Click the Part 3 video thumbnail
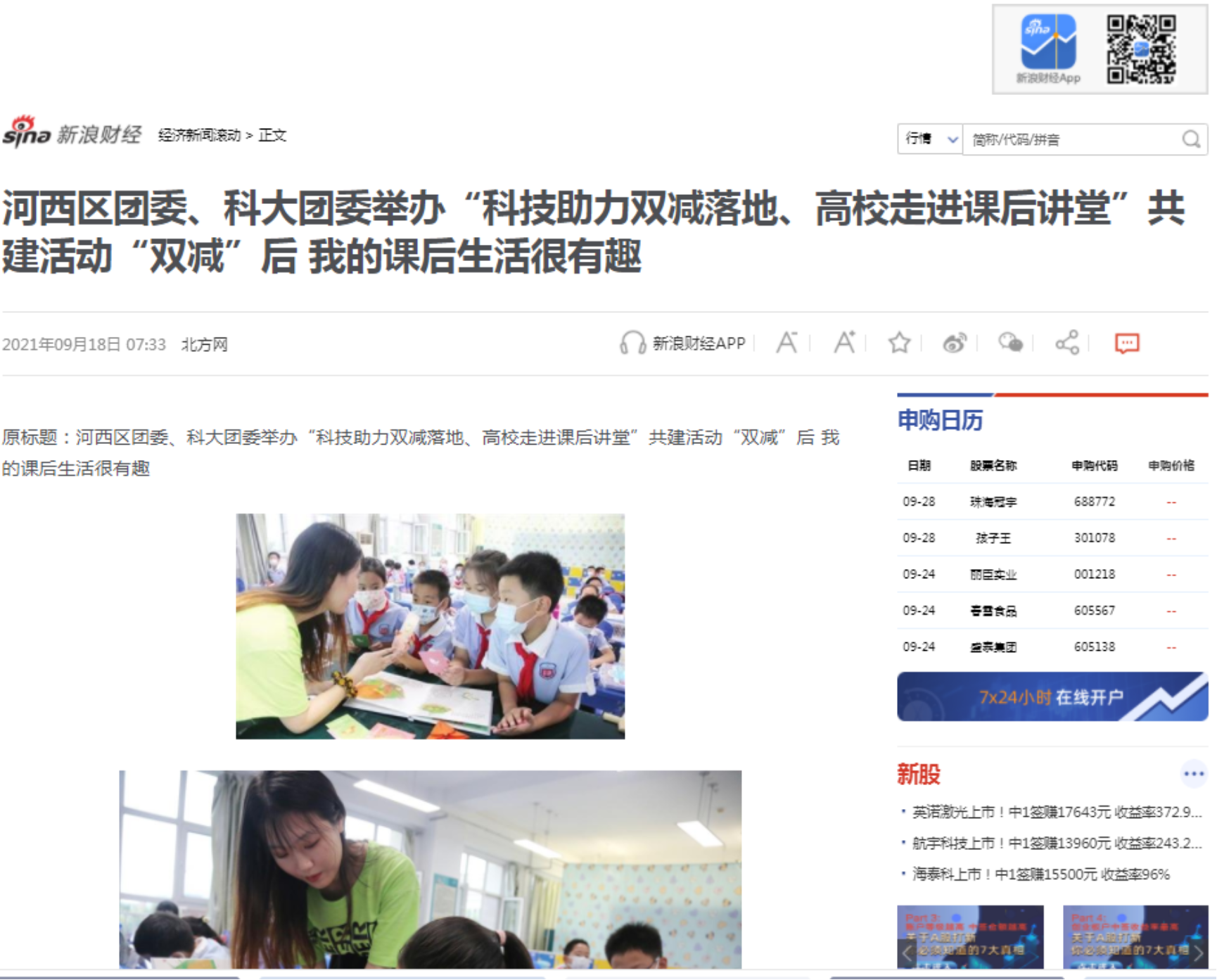This screenshot has height=980, width=1217. click(970, 937)
